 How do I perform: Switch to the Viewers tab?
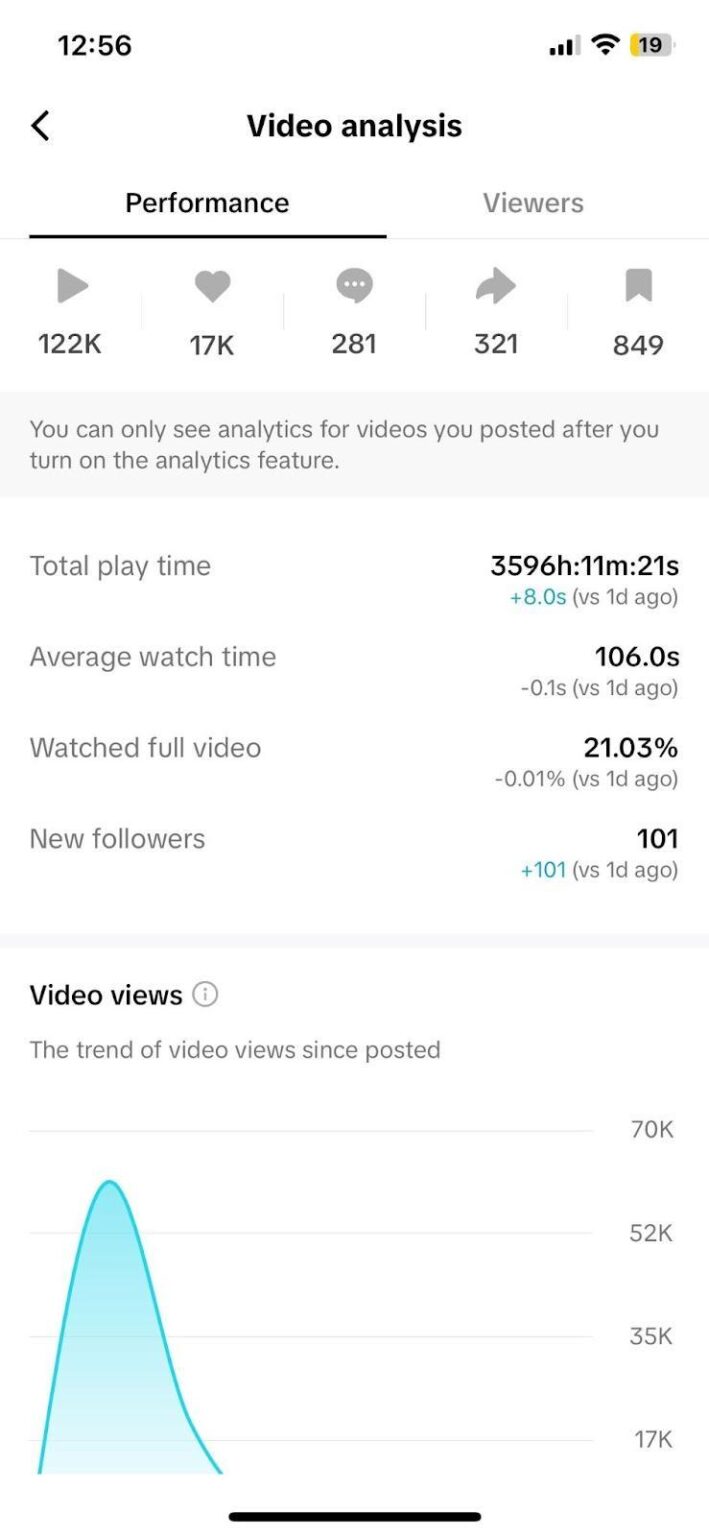[x=533, y=202]
